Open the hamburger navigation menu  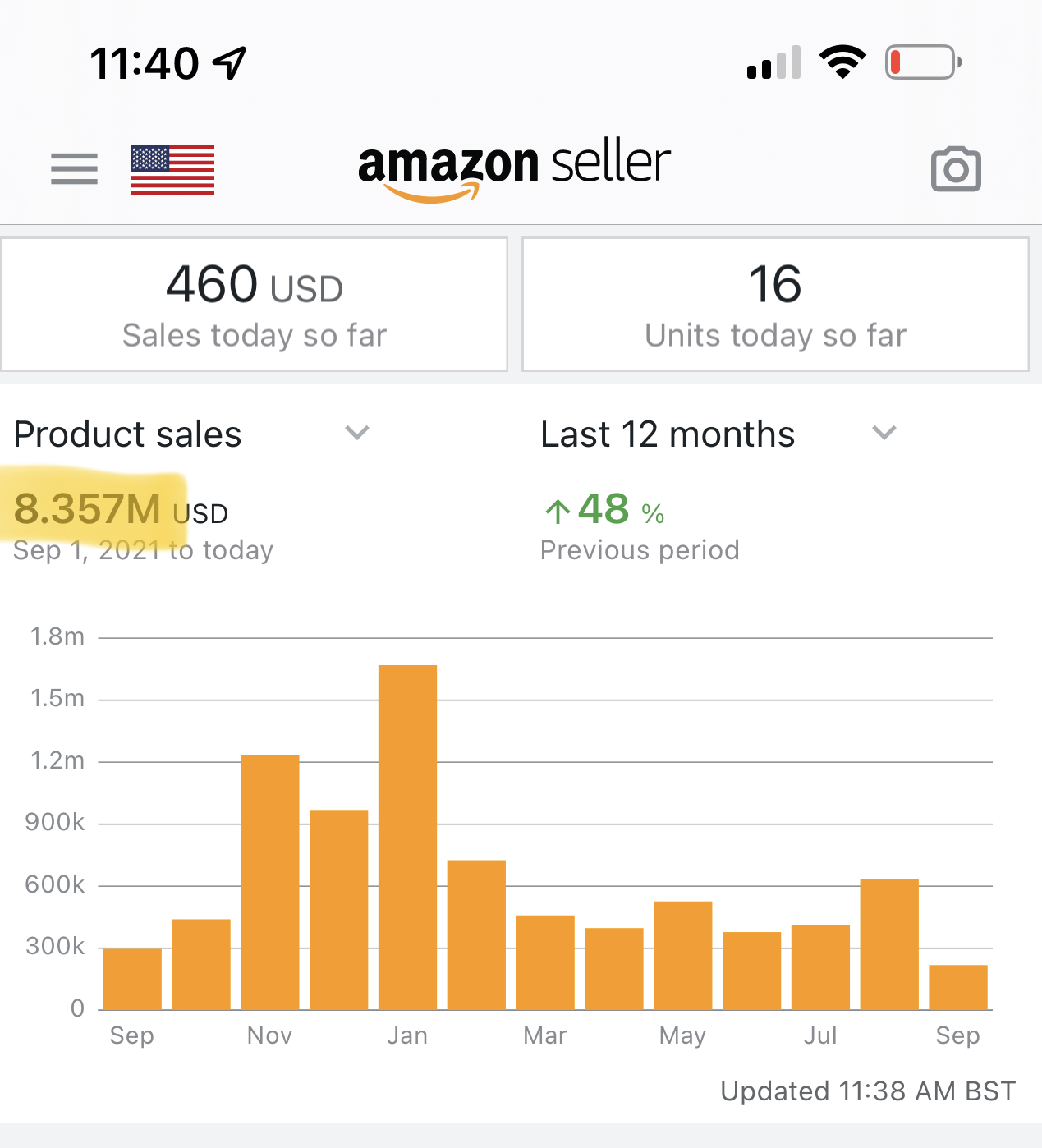[x=73, y=168]
